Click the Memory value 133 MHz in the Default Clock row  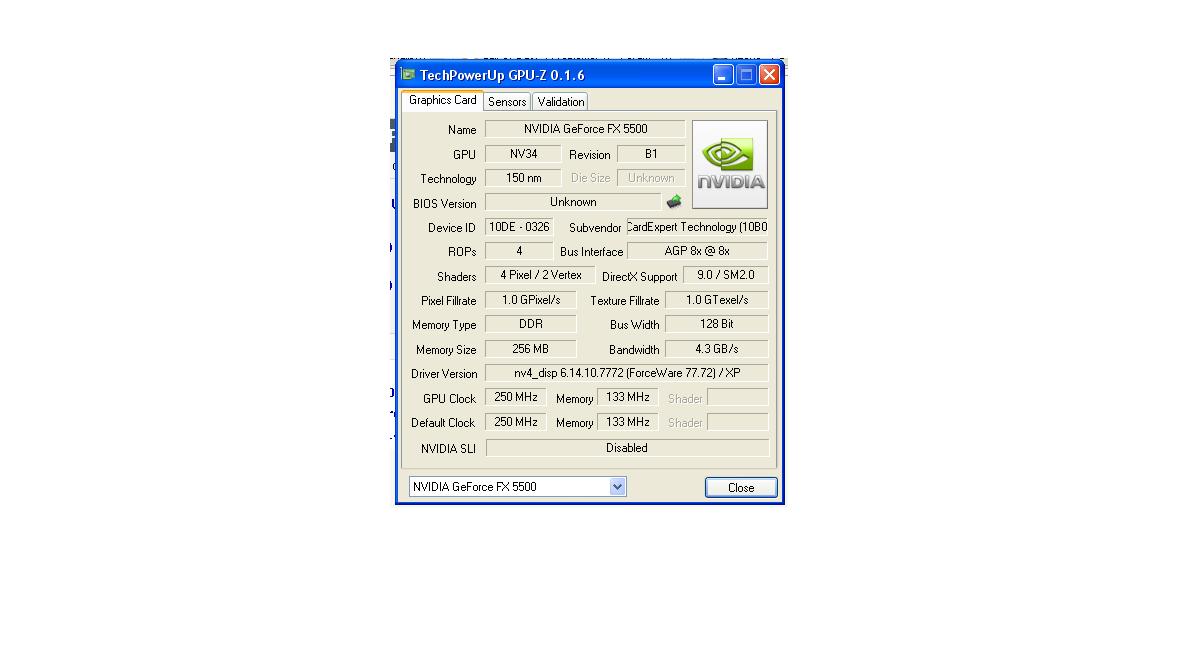(x=628, y=422)
